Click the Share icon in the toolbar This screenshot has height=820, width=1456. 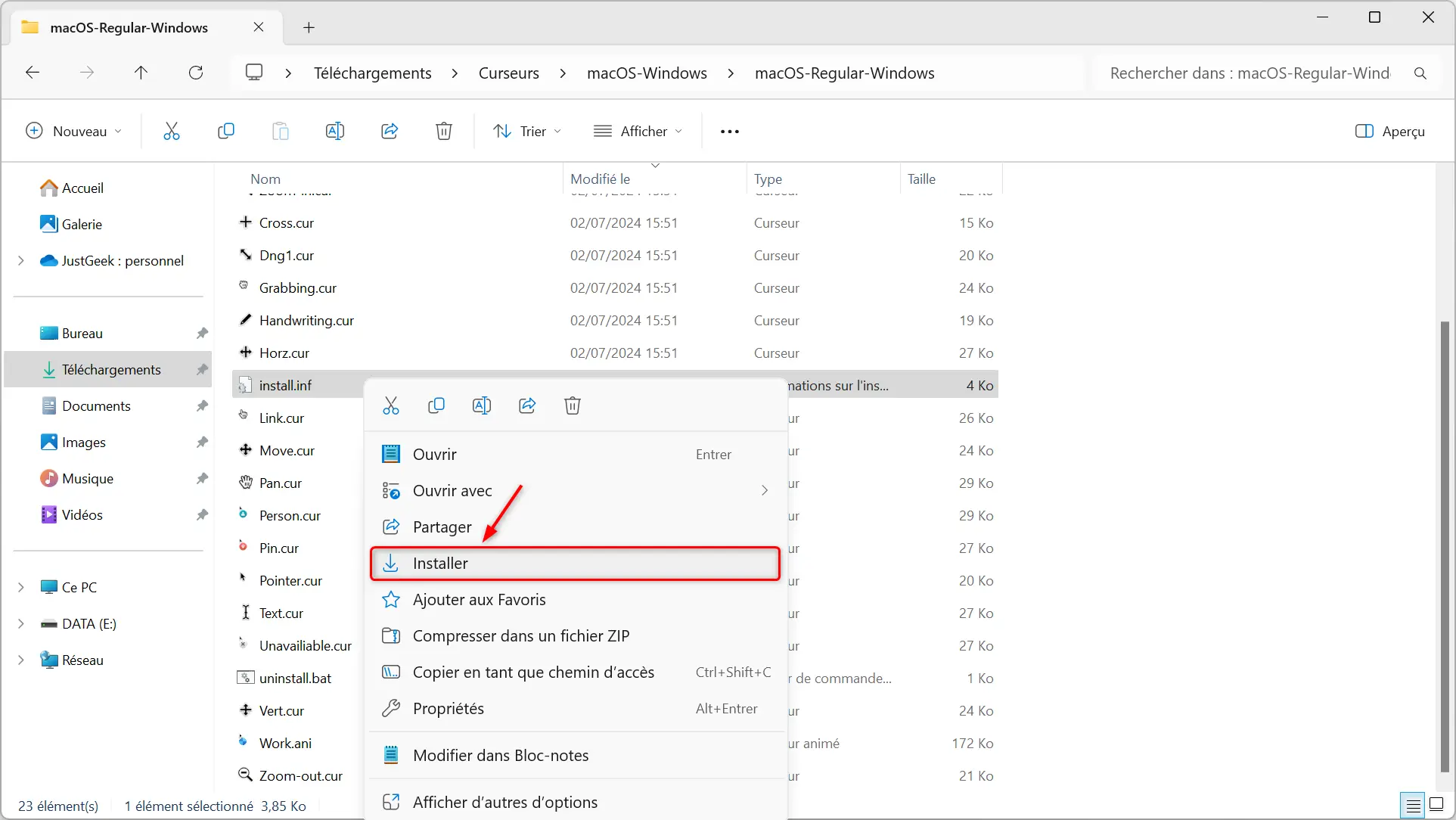tap(390, 131)
